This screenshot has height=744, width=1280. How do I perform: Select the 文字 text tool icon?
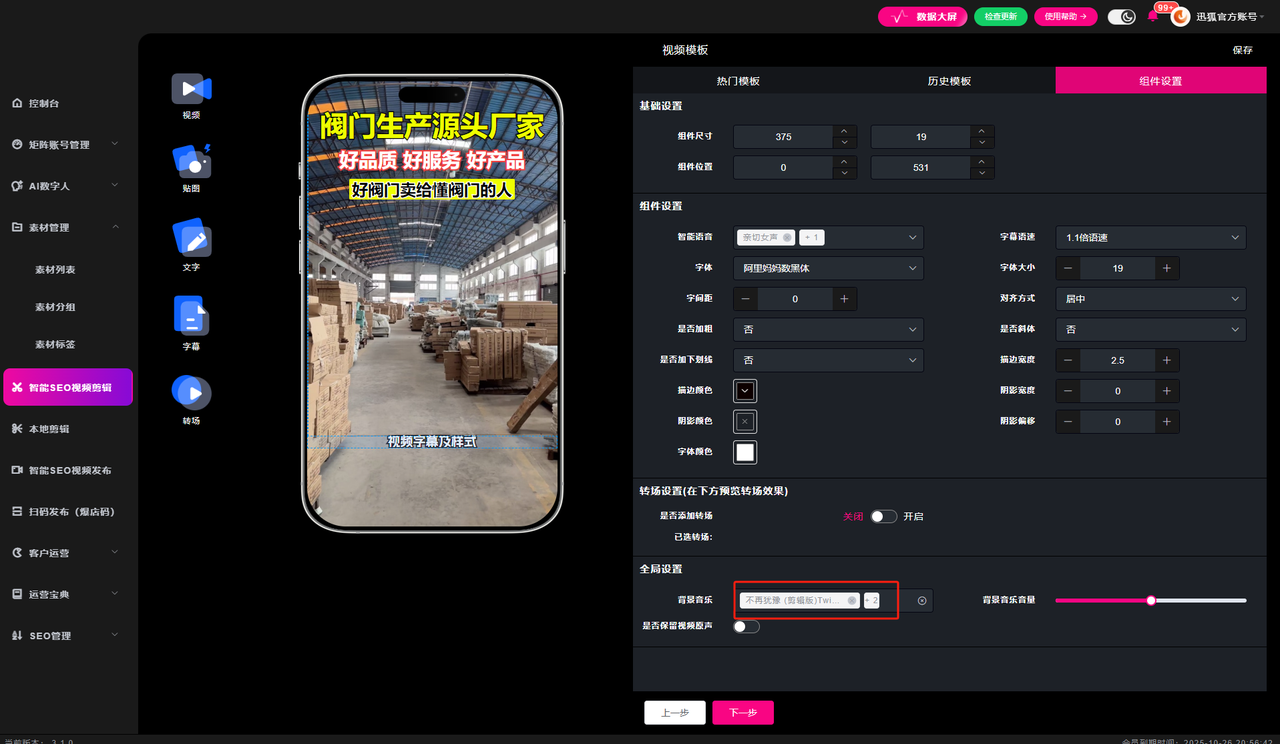click(x=191, y=238)
